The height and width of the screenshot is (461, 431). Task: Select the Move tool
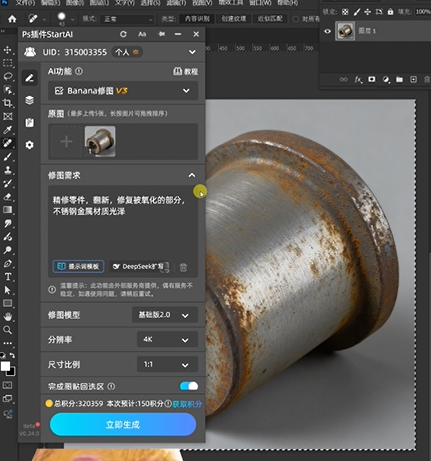(7, 50)
